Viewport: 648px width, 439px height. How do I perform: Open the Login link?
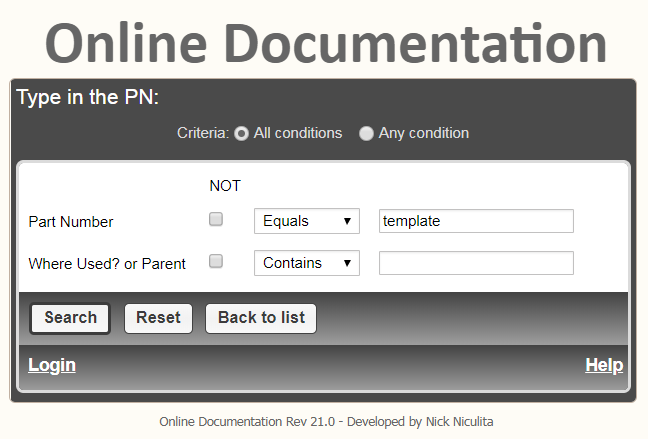[x=52, y=365]
